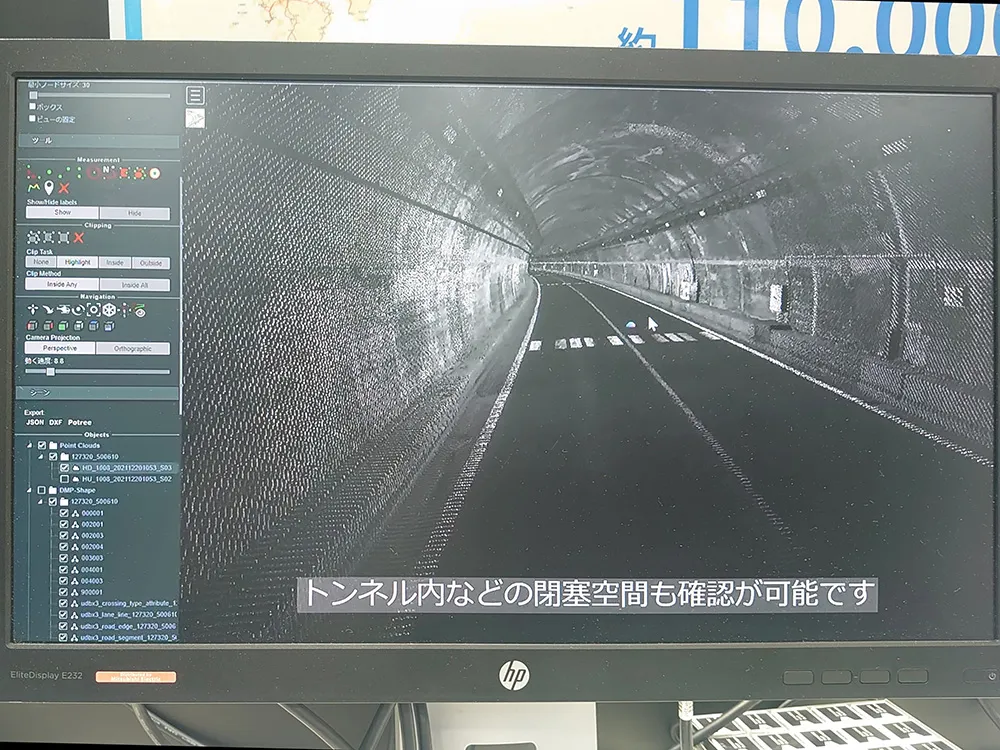Activate the circle measurement tool
This screenshot has height=750, width=1000.
[x=92, y=172]
